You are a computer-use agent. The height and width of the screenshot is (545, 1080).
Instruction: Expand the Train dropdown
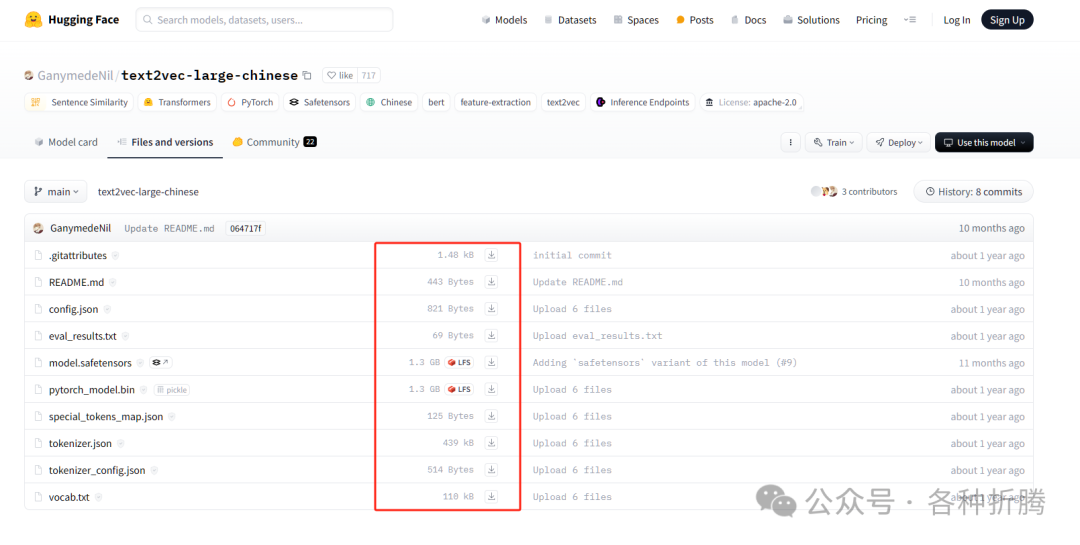point(833,143)
